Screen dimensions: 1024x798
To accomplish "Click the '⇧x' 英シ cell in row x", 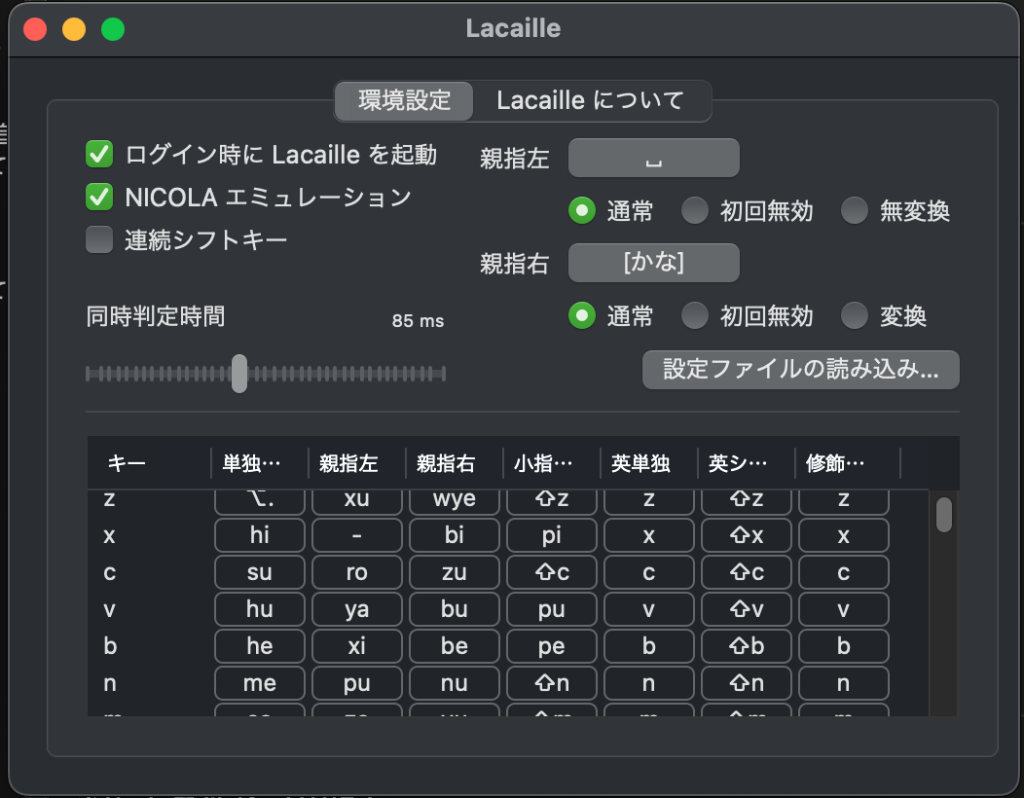I will 746,535.
